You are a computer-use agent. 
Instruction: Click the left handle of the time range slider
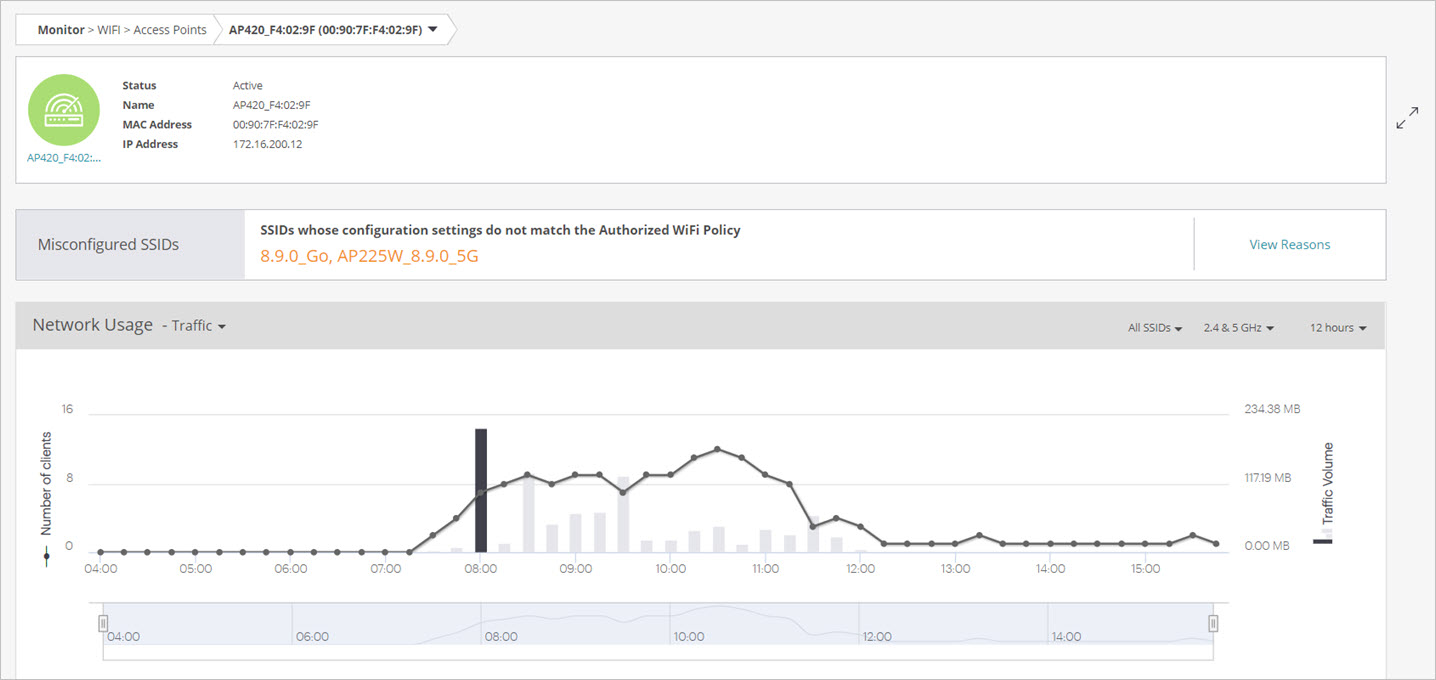click(x=103, y=624)
